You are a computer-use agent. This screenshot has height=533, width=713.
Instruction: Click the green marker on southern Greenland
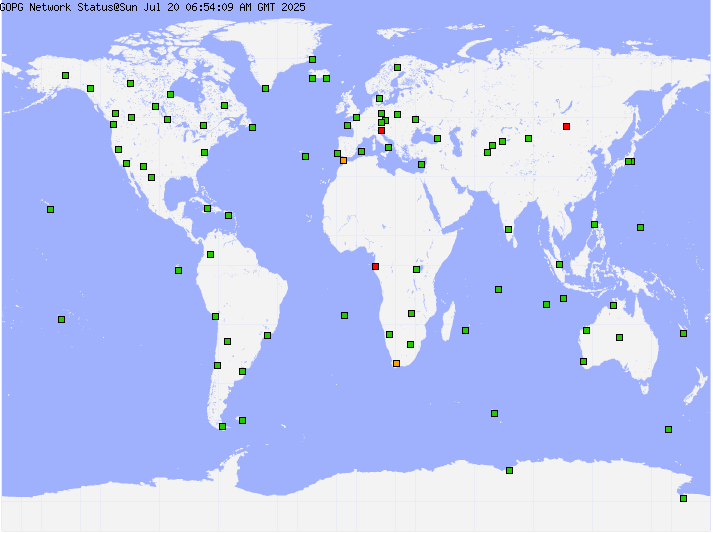click(x=266, y=89)
